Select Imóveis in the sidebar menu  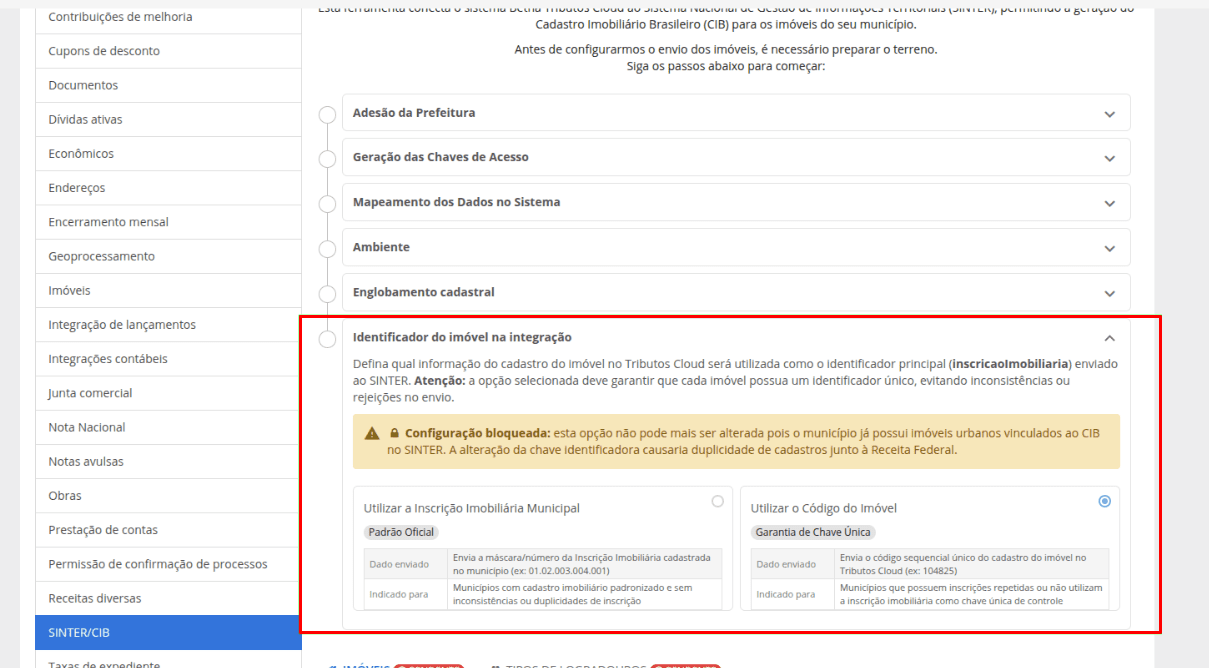coord(168,291)
